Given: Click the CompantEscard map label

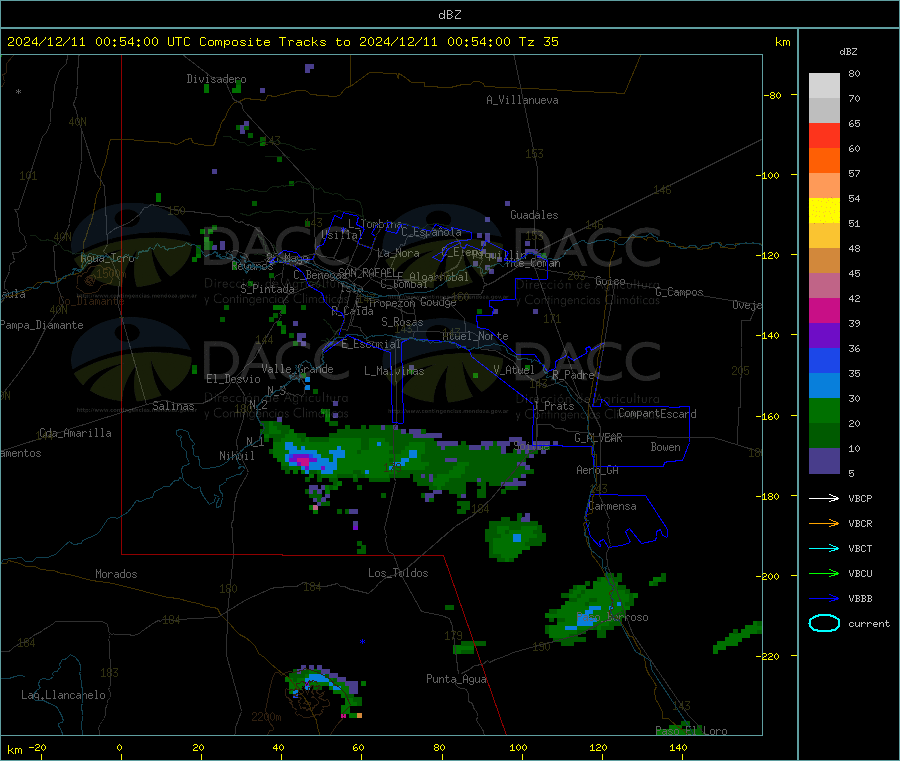Looking at the screenshot, I should 657,414.
